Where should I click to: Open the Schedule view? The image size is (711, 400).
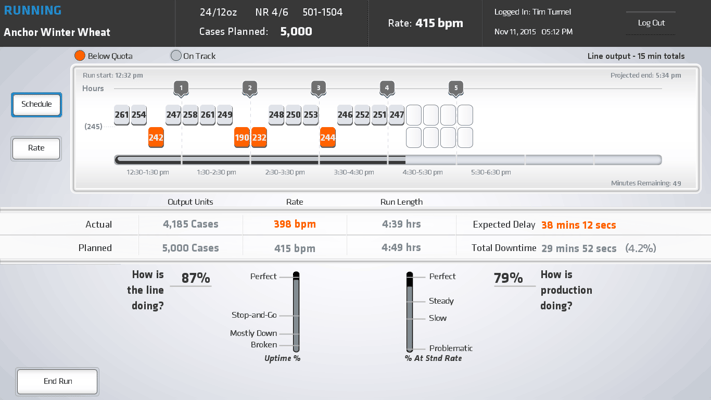(36, 104)
